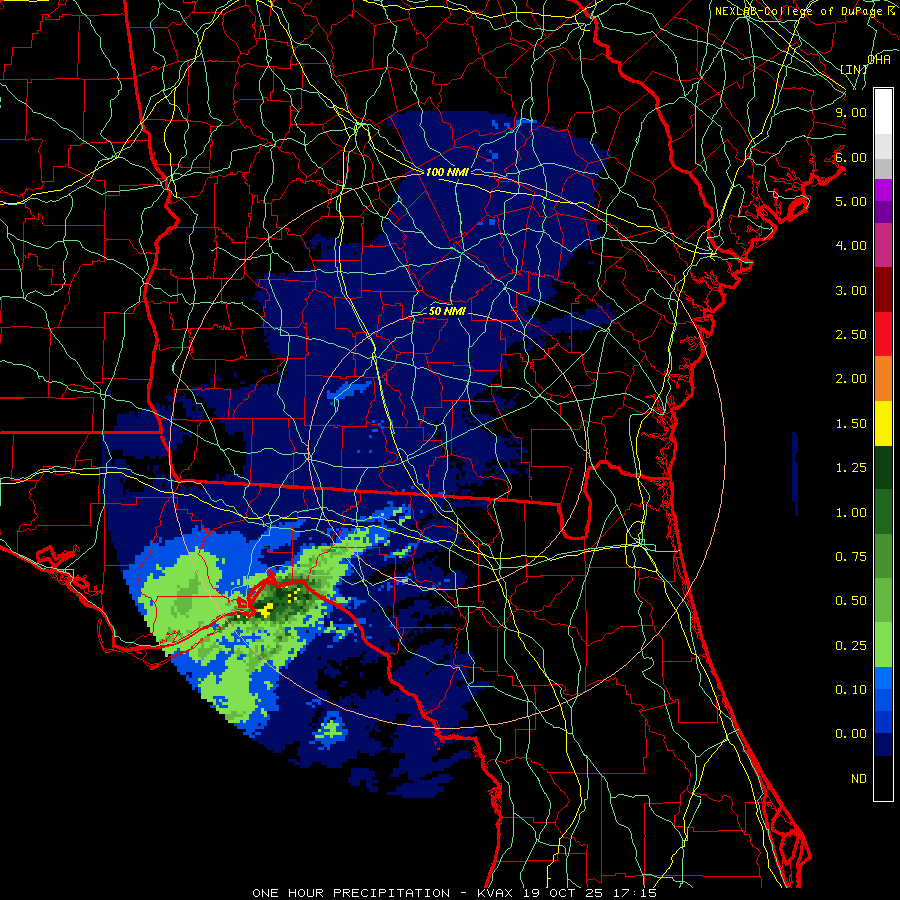The height and width of the screenshot is (900, 900).
Task: Click the 0.10 scale value
Action: point(851,690)
